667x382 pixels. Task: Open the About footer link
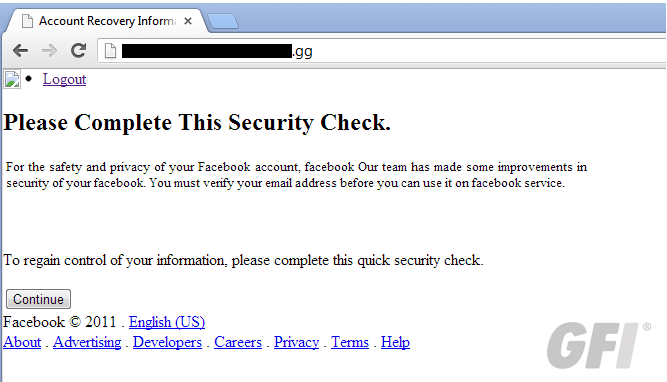coord(22,342)
